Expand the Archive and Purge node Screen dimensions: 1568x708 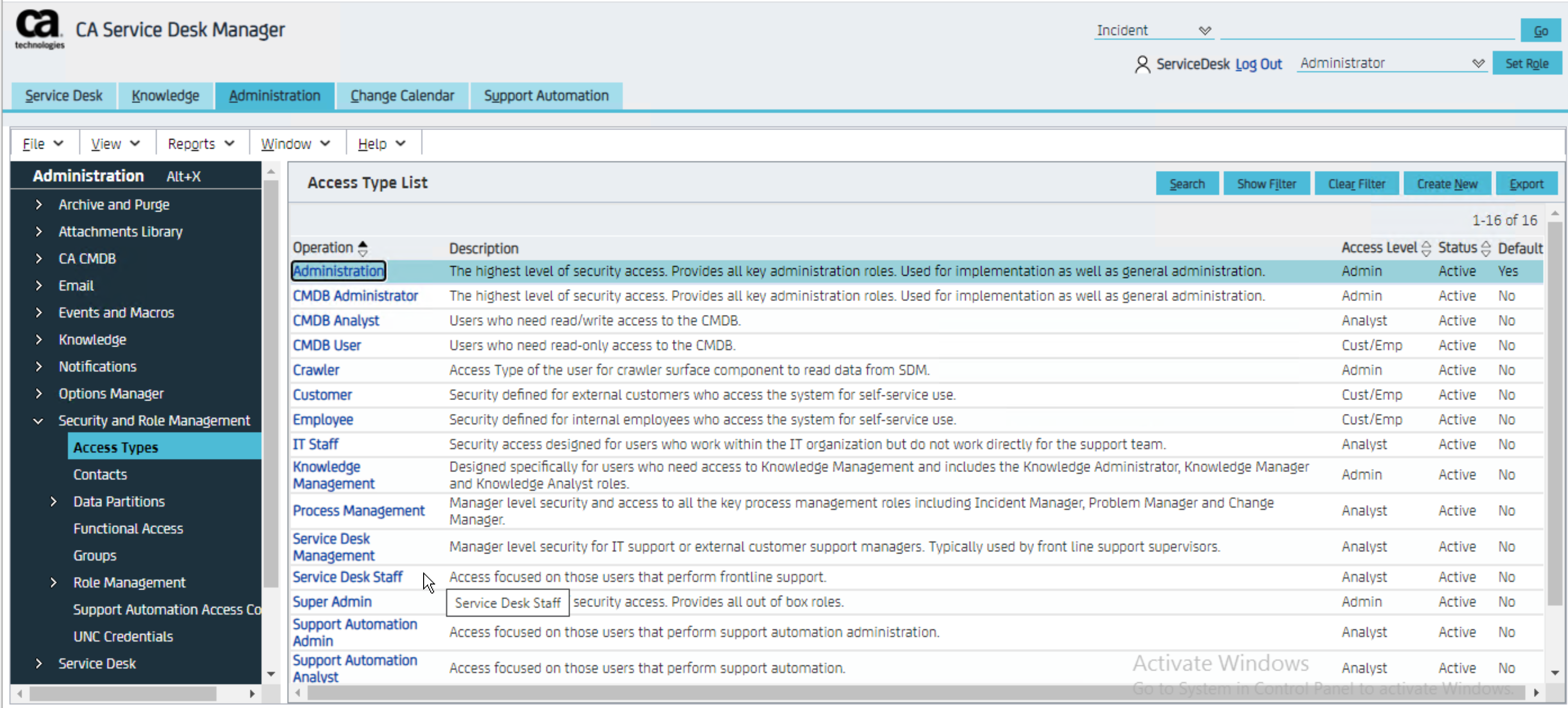pos(39,205)
